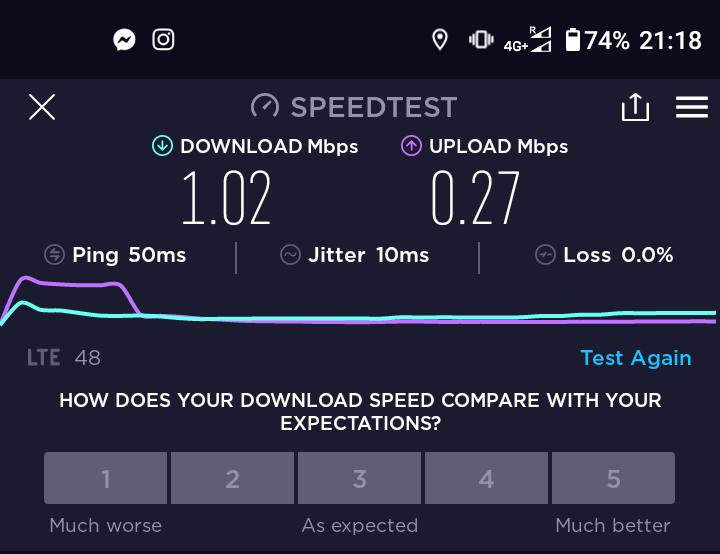Image resolution: width=720 pixels, height=554 pixels.
Task: Tap the packet Loss icon
Action: pos(545,255)
